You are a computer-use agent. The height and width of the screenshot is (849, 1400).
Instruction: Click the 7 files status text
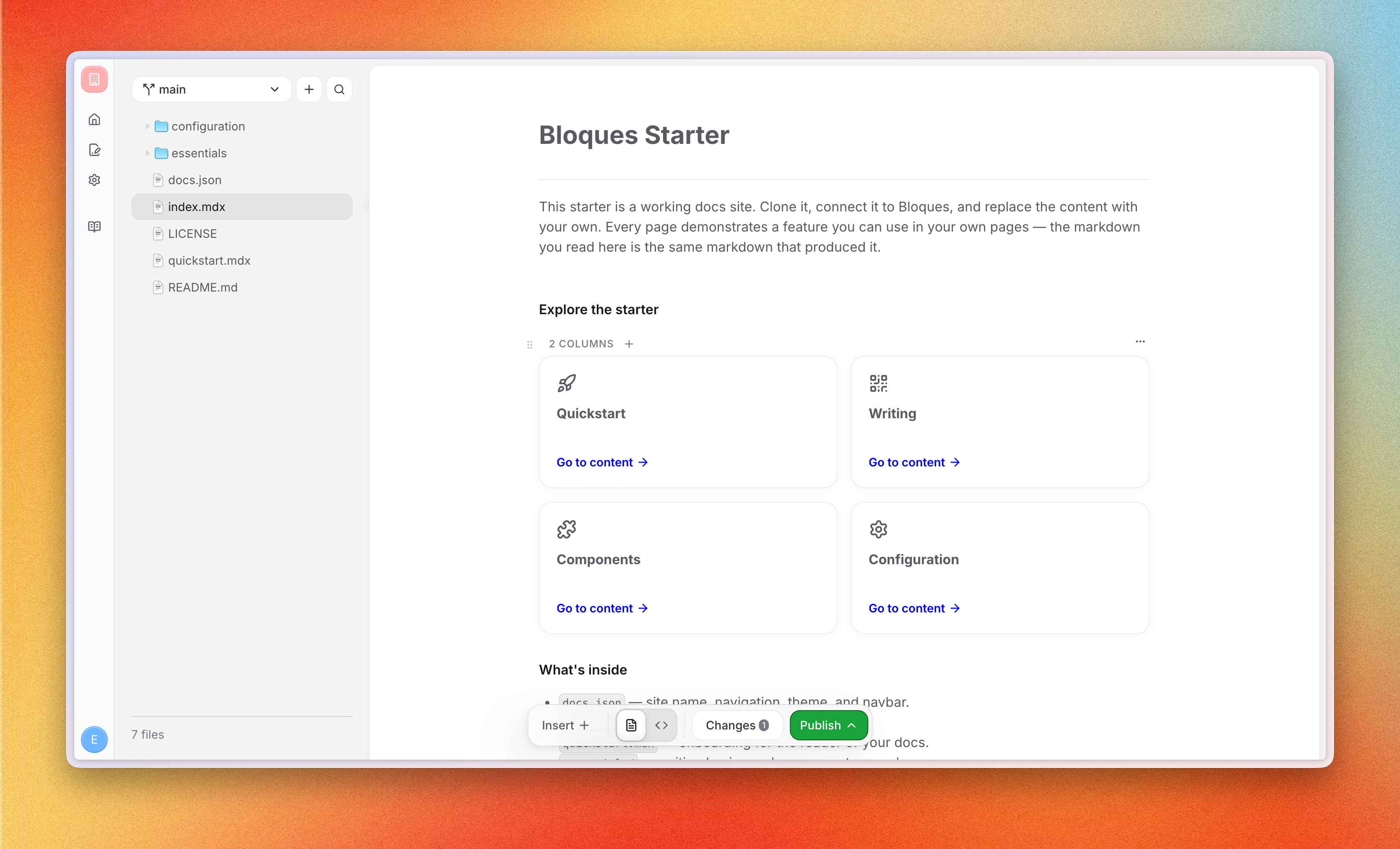click(x=148, y=735)
